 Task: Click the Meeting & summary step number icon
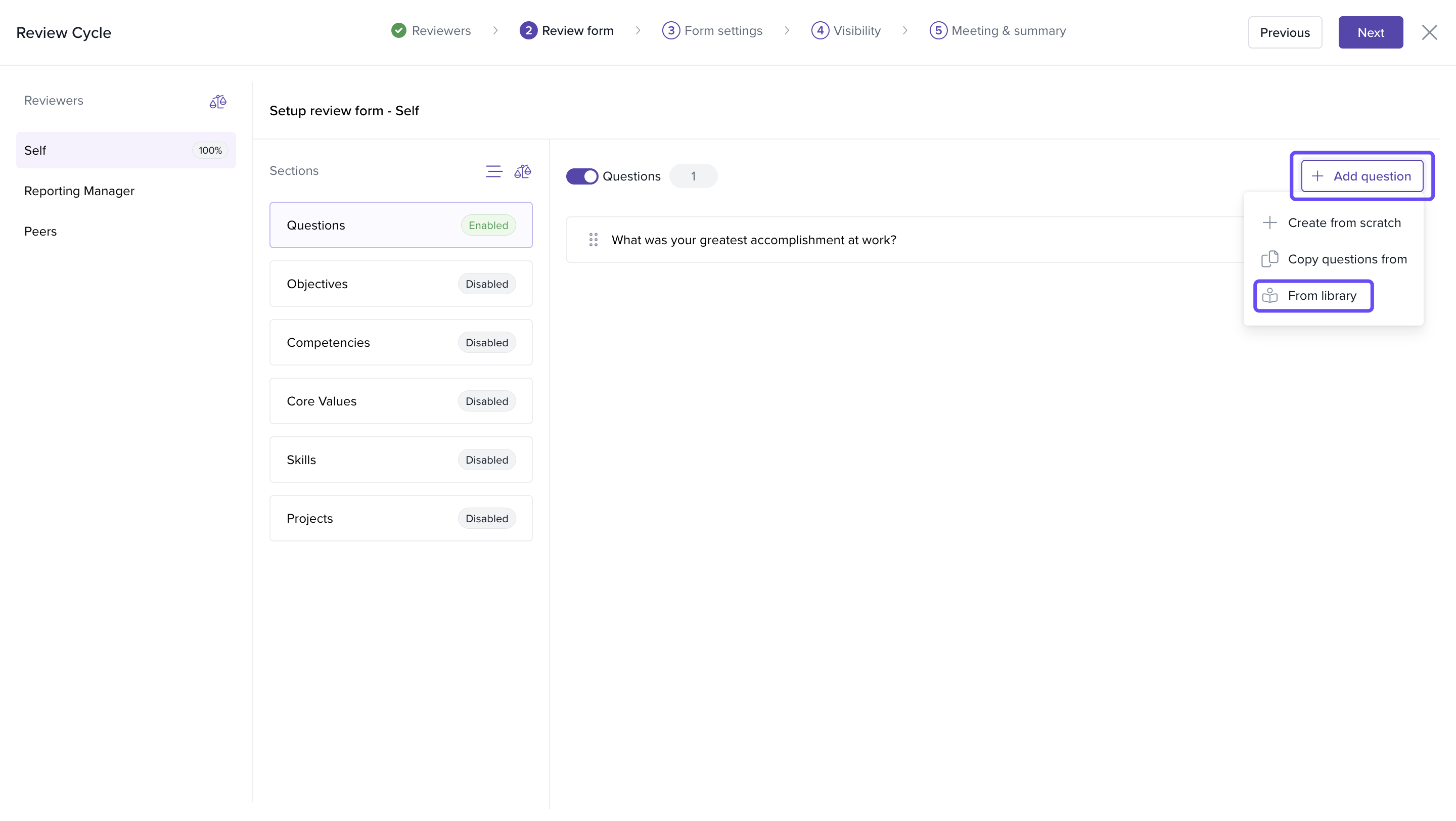click(x=938, y=30)
